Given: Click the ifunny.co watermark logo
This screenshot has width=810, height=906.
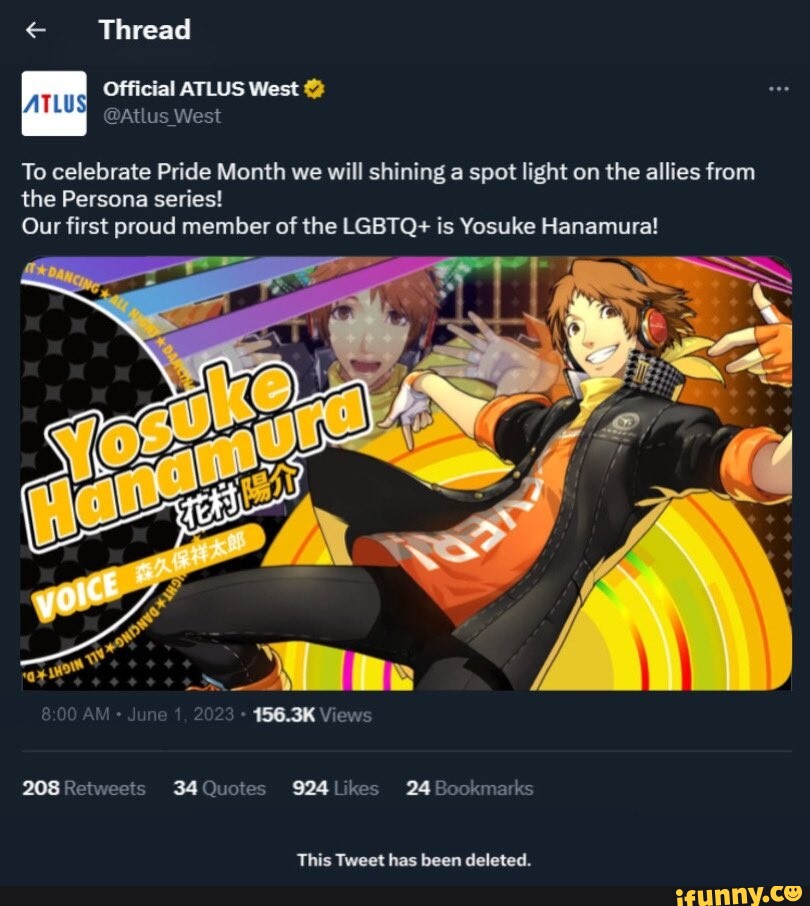Looking at the screenshot, I should click(x=738, y=895).
